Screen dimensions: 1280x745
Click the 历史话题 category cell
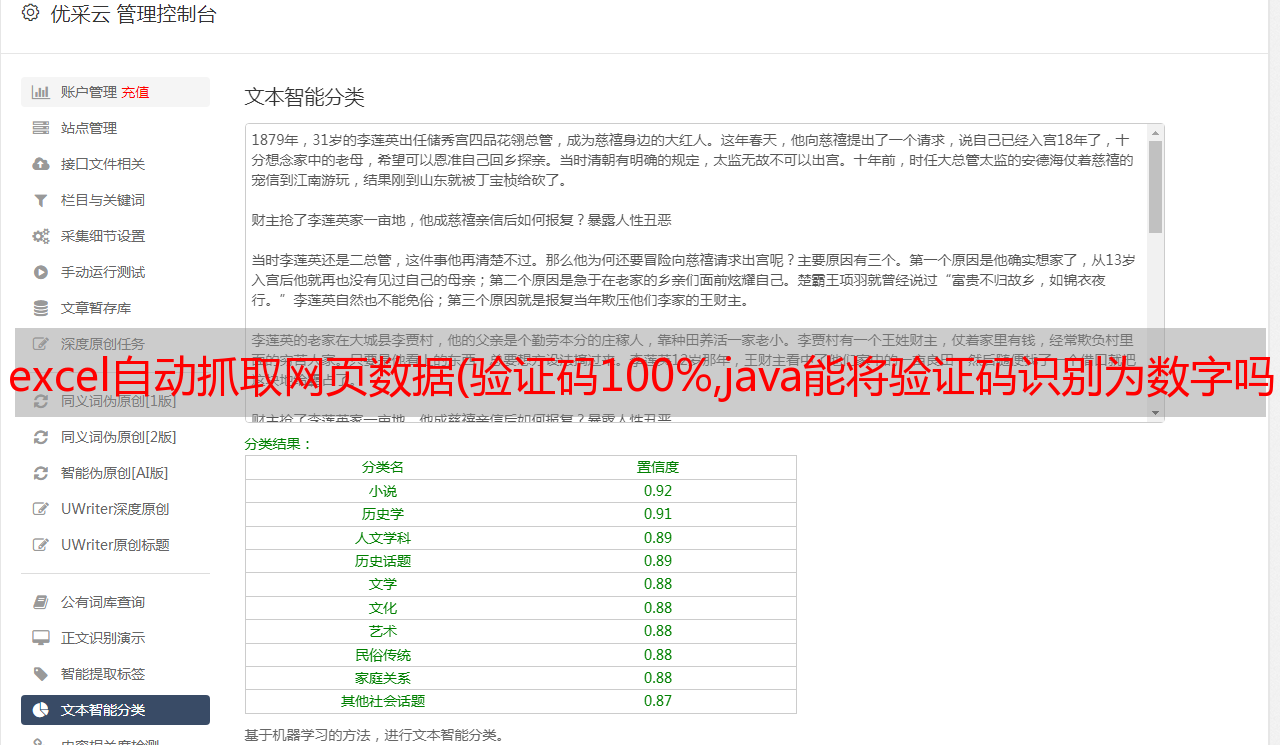click(383, 561)
